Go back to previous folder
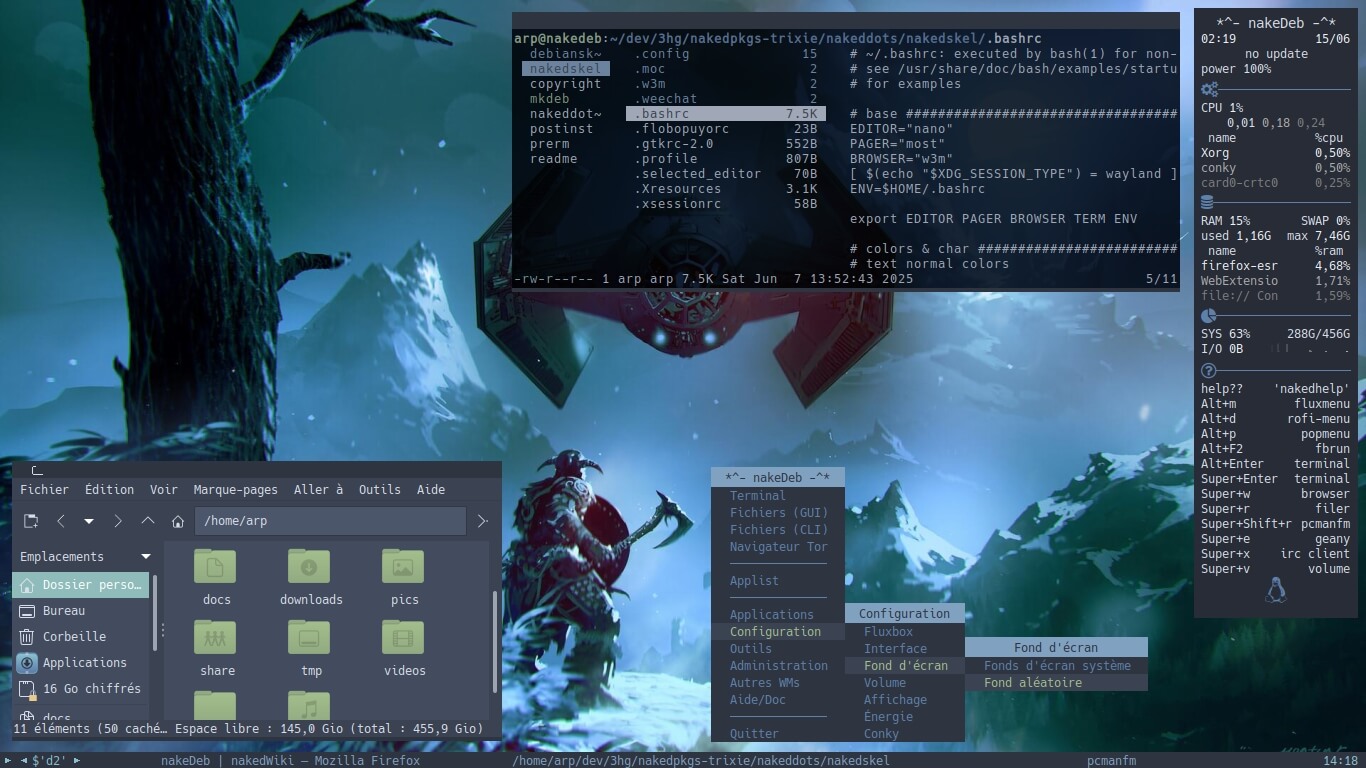 tap(61, 521)
